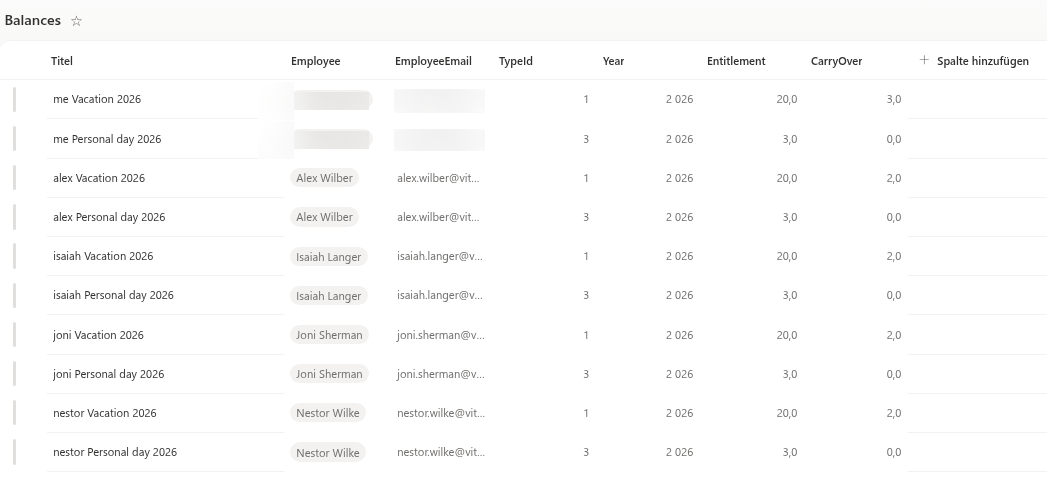Click Alex Wilber chip in alex Personal day row
This screenshot has height=480, width=1047.
click(325, 217)
